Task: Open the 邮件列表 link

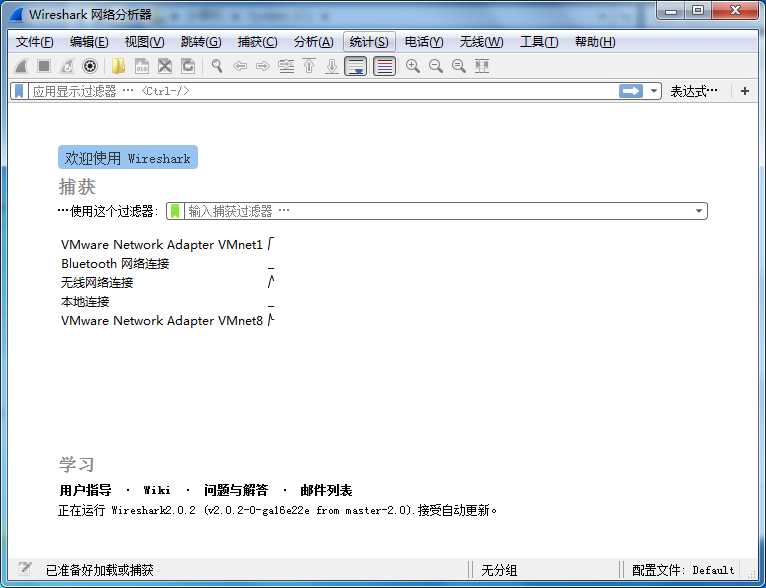Action: pyautogui.click(x=326, y=490)
